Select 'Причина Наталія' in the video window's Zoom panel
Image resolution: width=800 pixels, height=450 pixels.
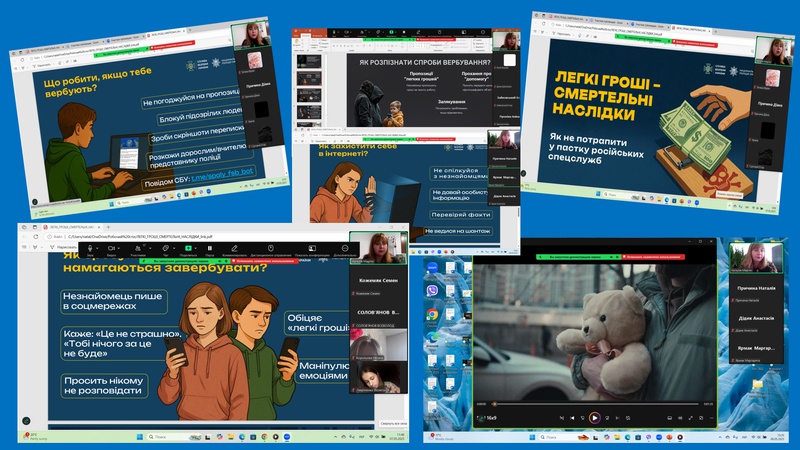point(756,288)
